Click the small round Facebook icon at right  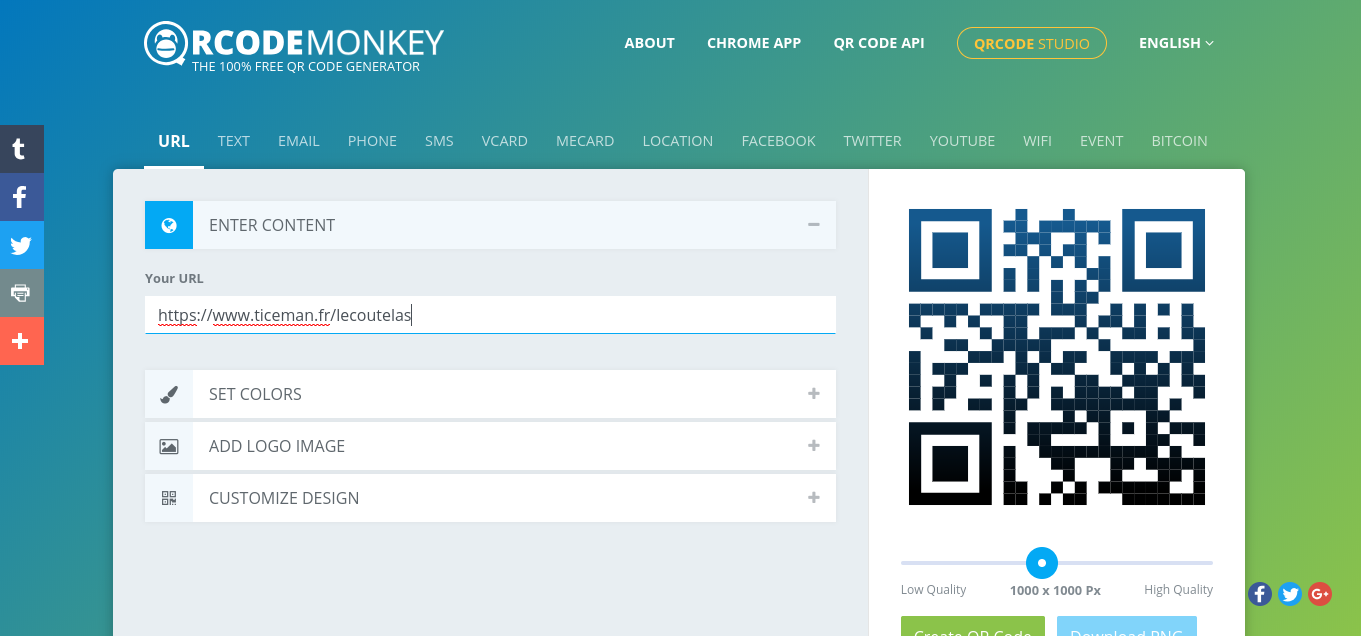pyautogui.click(x=1260, y=594)
